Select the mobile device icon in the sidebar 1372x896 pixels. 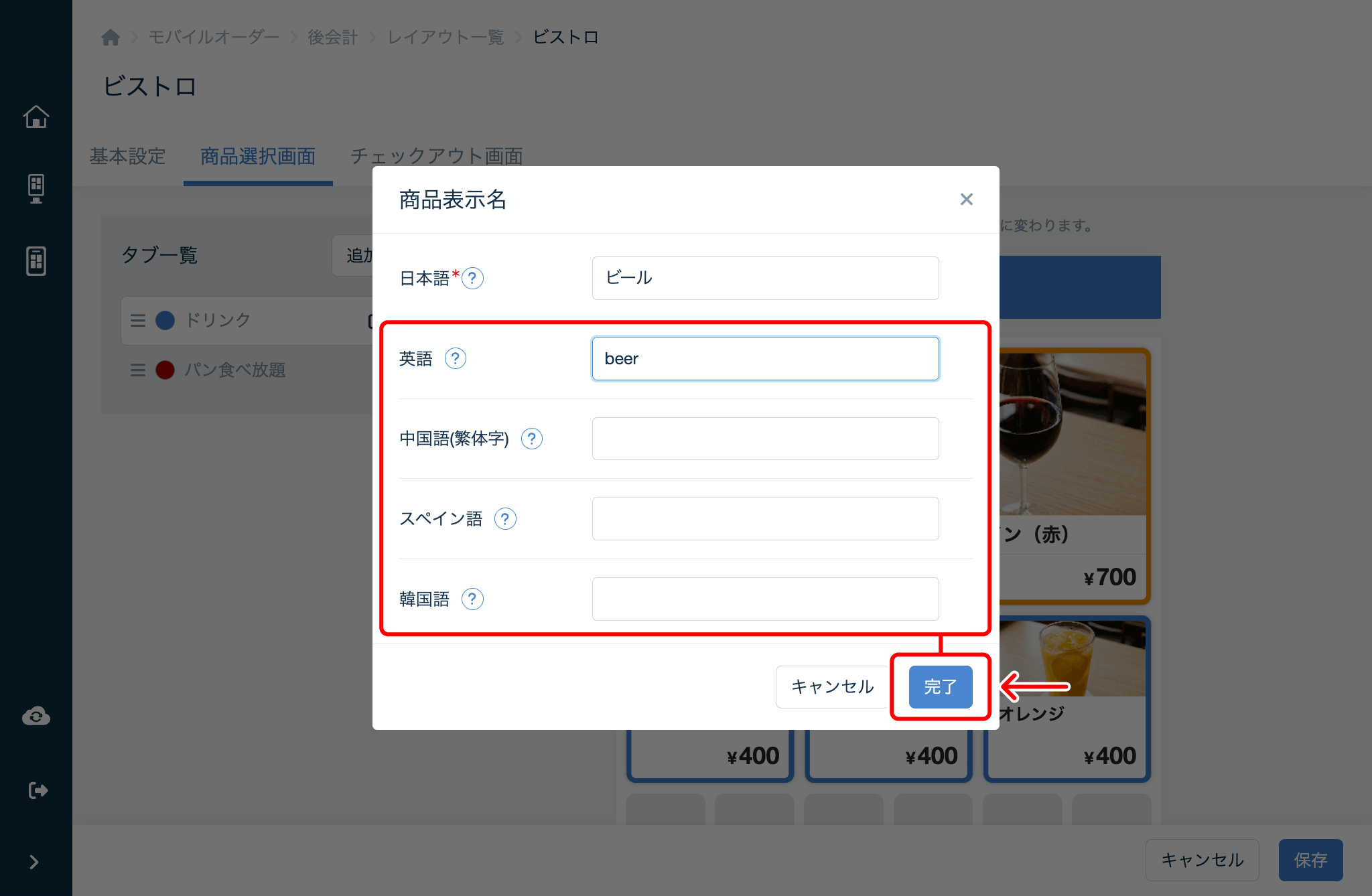36,260
